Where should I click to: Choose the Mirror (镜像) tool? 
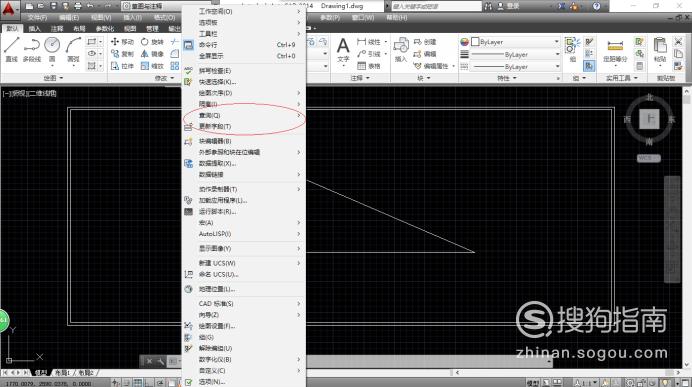coord(152,54)
